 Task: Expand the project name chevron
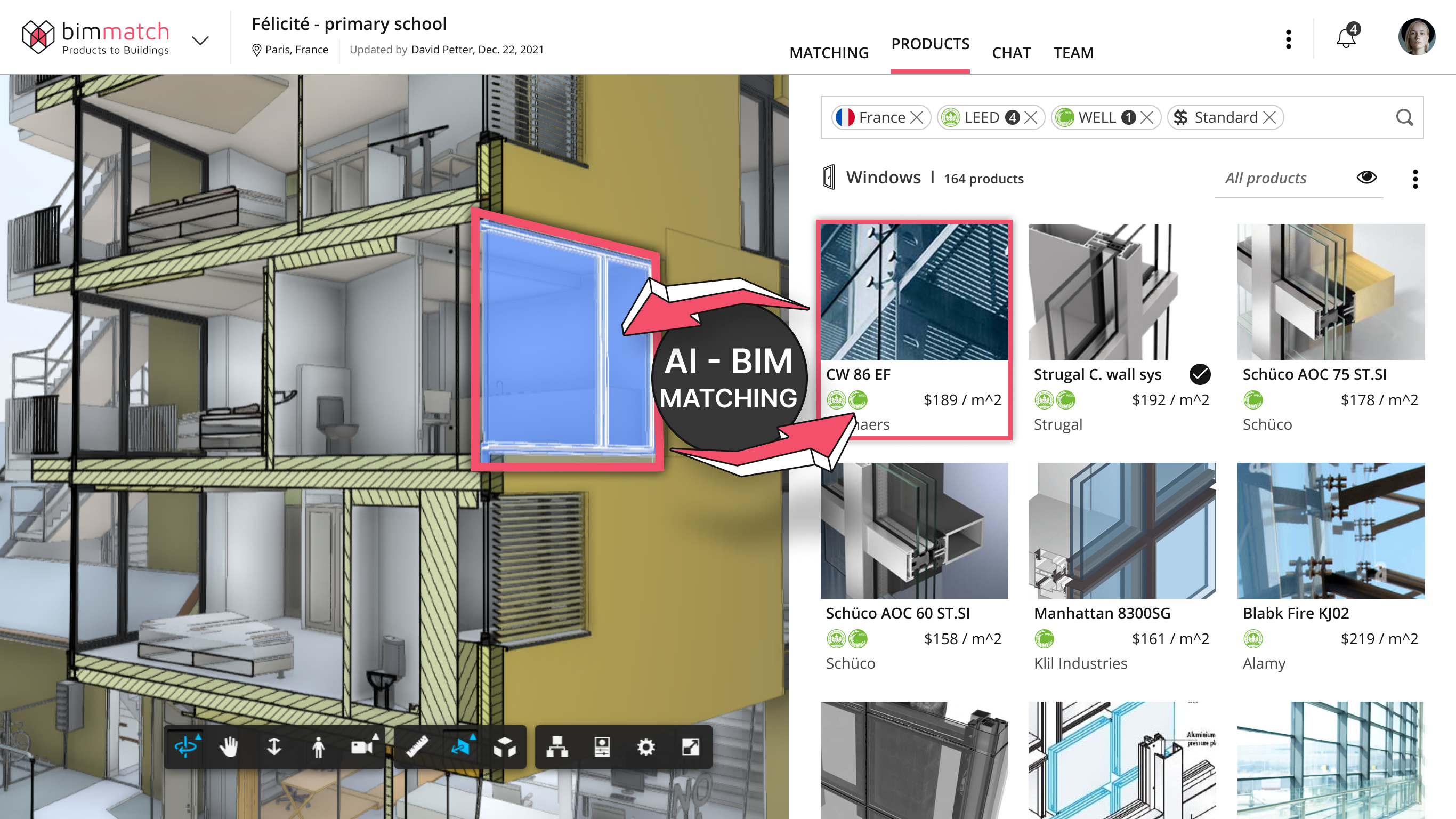click(x=199, y=41)
